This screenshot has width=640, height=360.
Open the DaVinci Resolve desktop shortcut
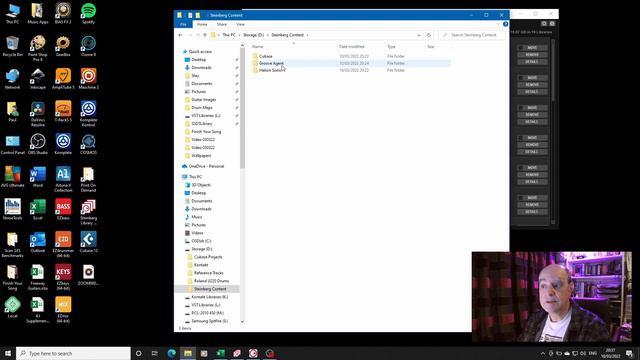tap(38, 114)
